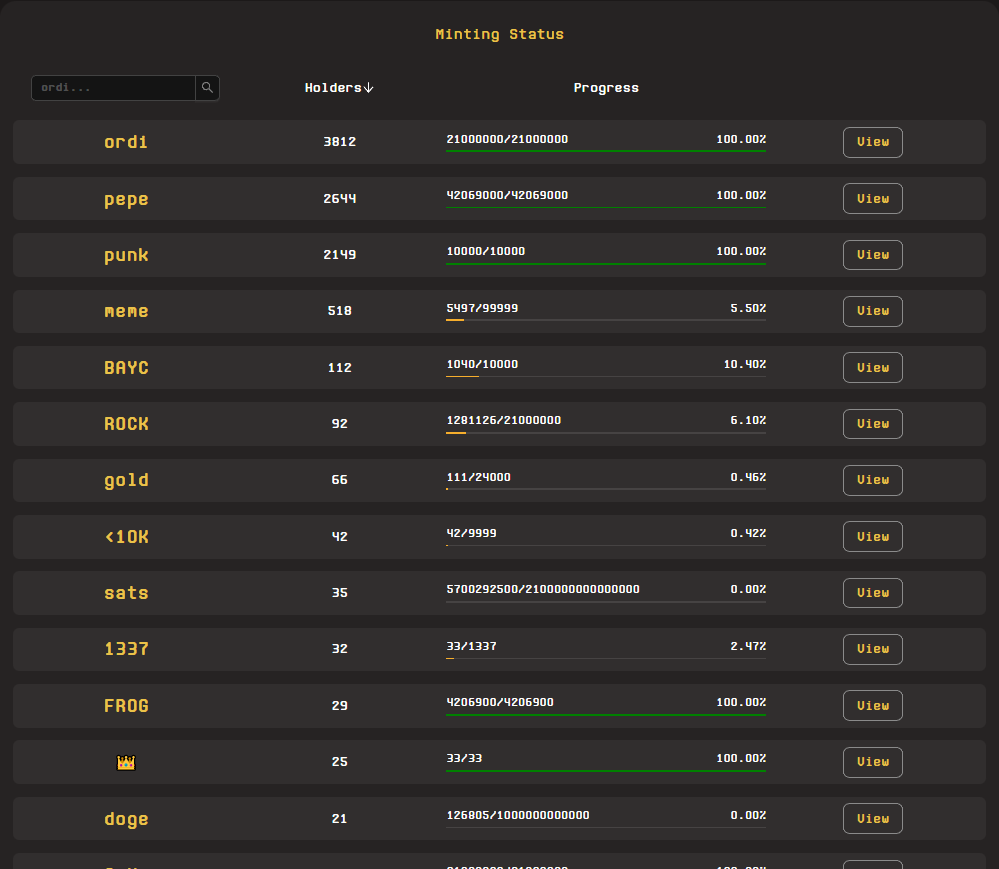The image size is (999, 869).
Task: Open View for <10K token
Action: (x=873, y=536)
